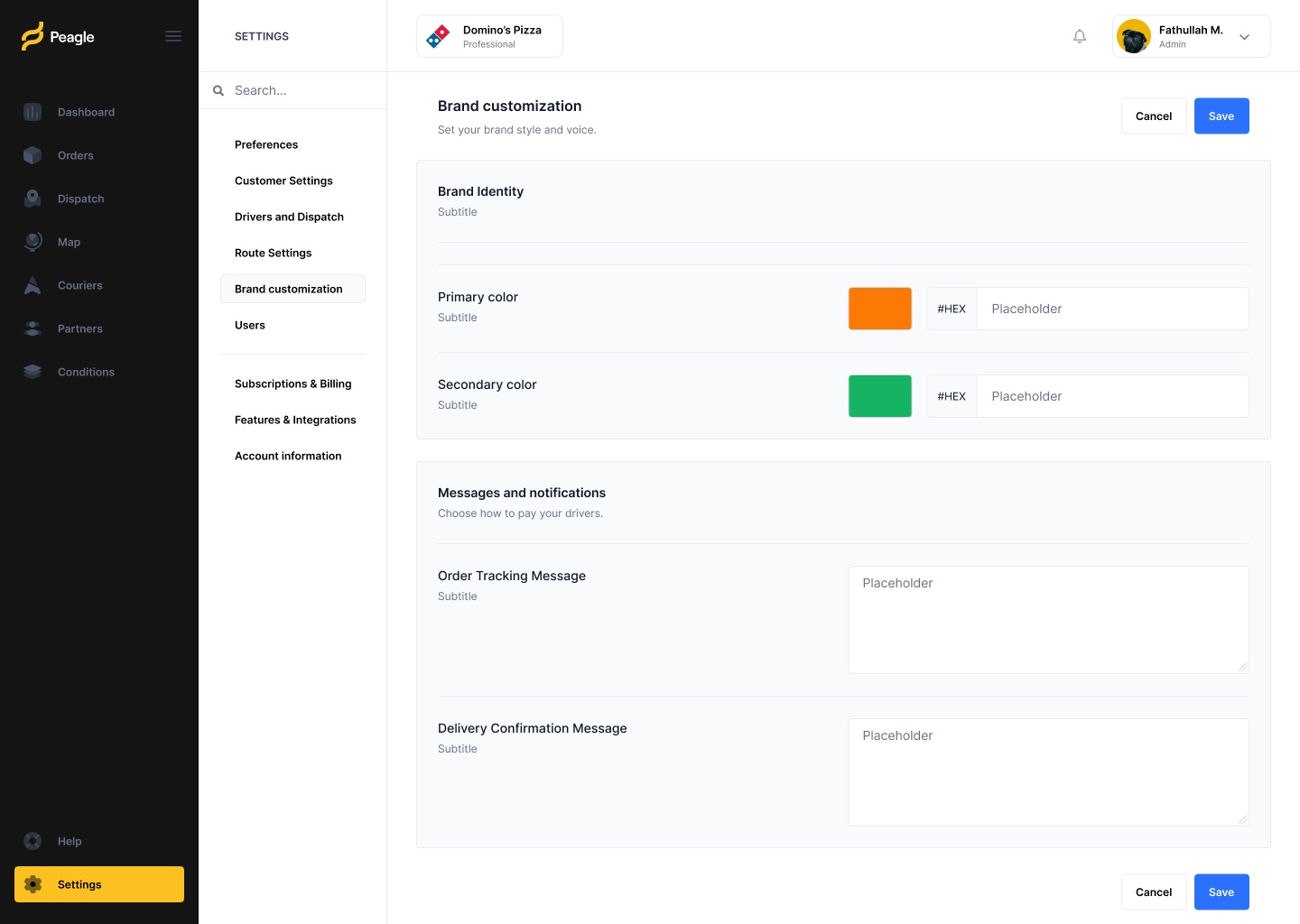
Task: Click the Order Tracking Message textarea
Action: coord(1049,620)
